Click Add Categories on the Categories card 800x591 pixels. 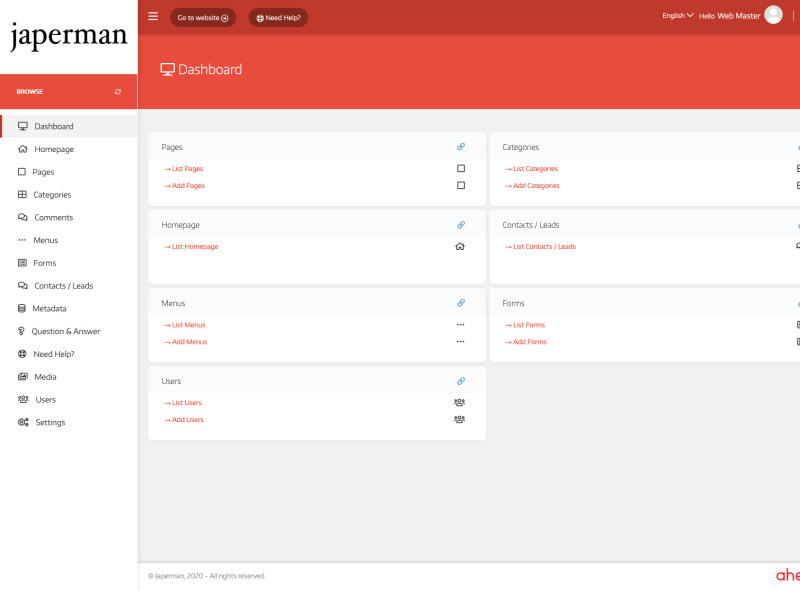(x=532, y=185)
